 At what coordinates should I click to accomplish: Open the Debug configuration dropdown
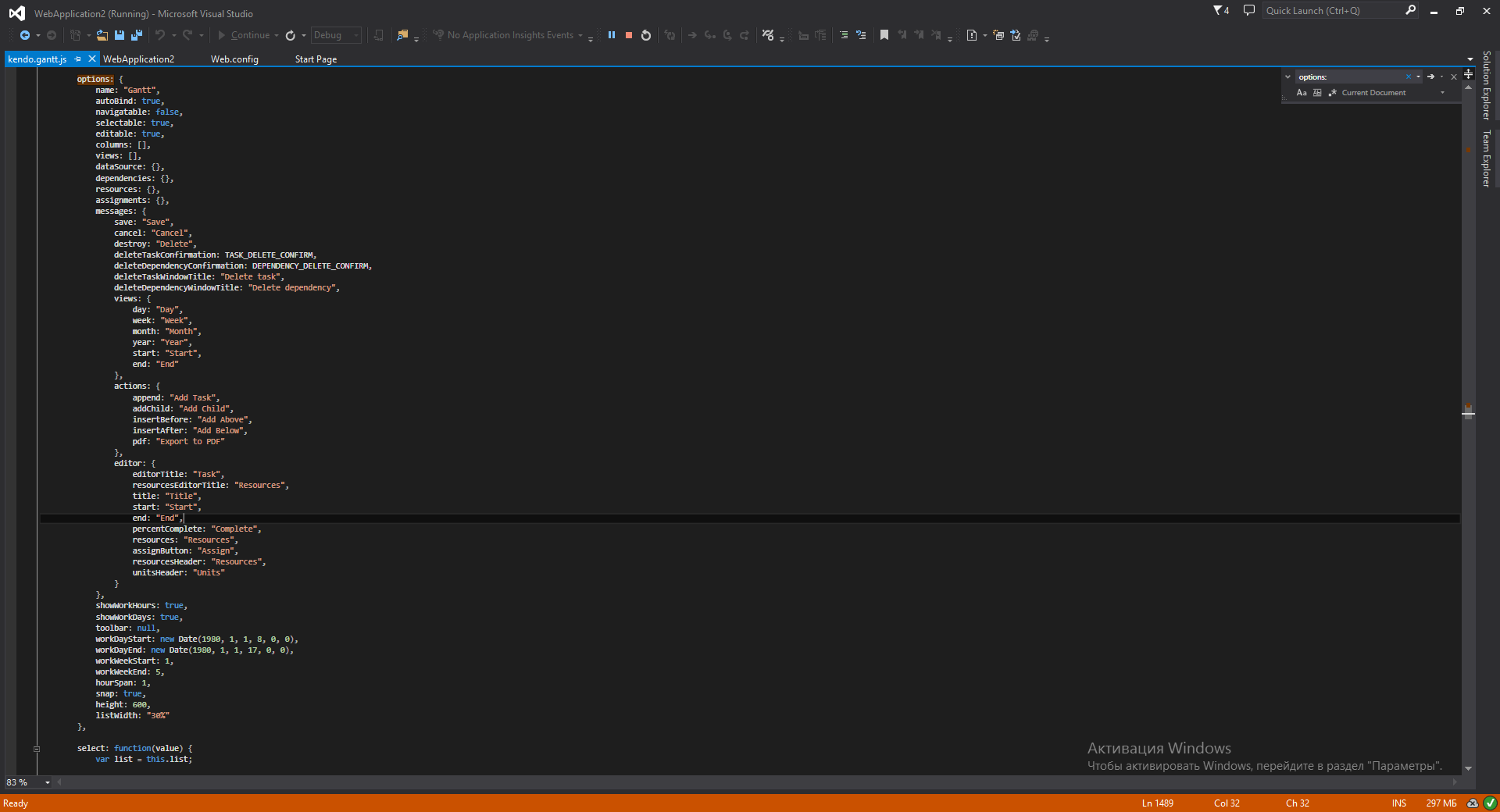pos(356,35)
